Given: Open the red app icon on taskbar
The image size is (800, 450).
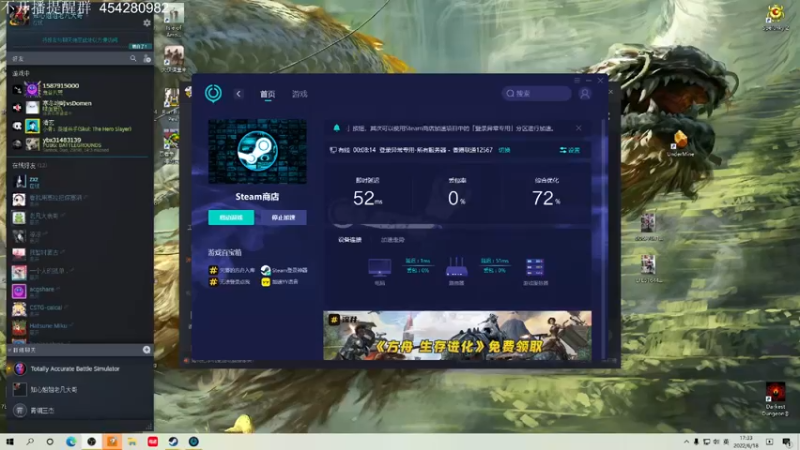Looking at the screenshot, I should pyautogui.click(x=153, y=441).
